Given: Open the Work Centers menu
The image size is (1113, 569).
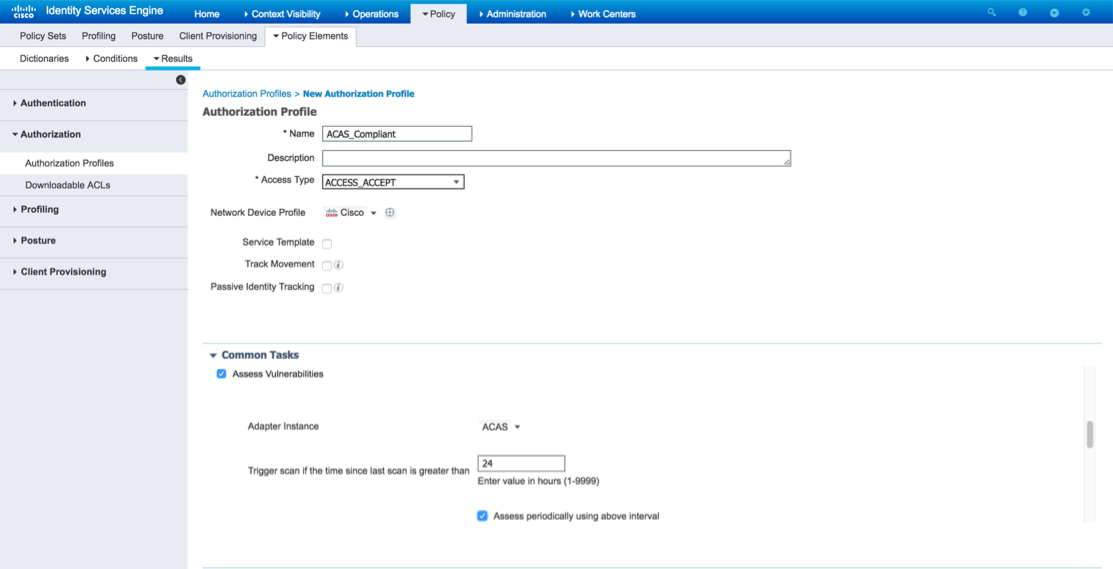Looking at the screenshot, I should (603, 13).
